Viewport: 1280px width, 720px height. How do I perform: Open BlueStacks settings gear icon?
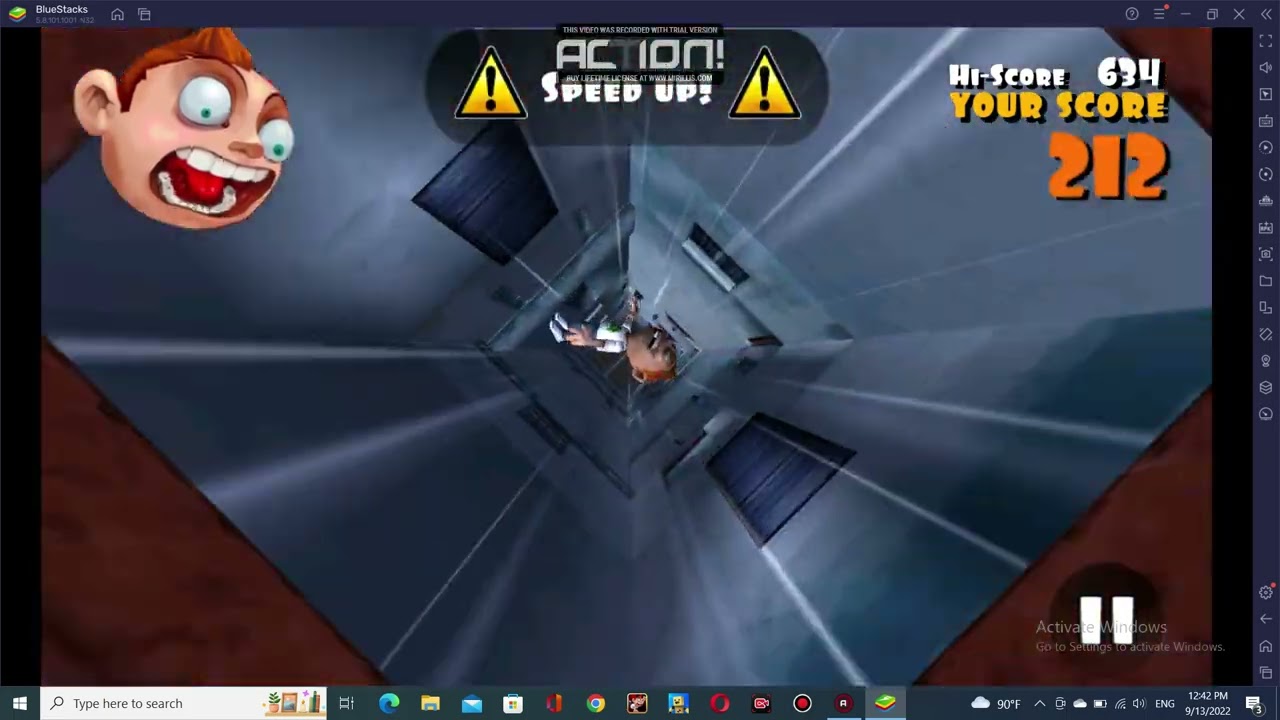click(1265, 592)
